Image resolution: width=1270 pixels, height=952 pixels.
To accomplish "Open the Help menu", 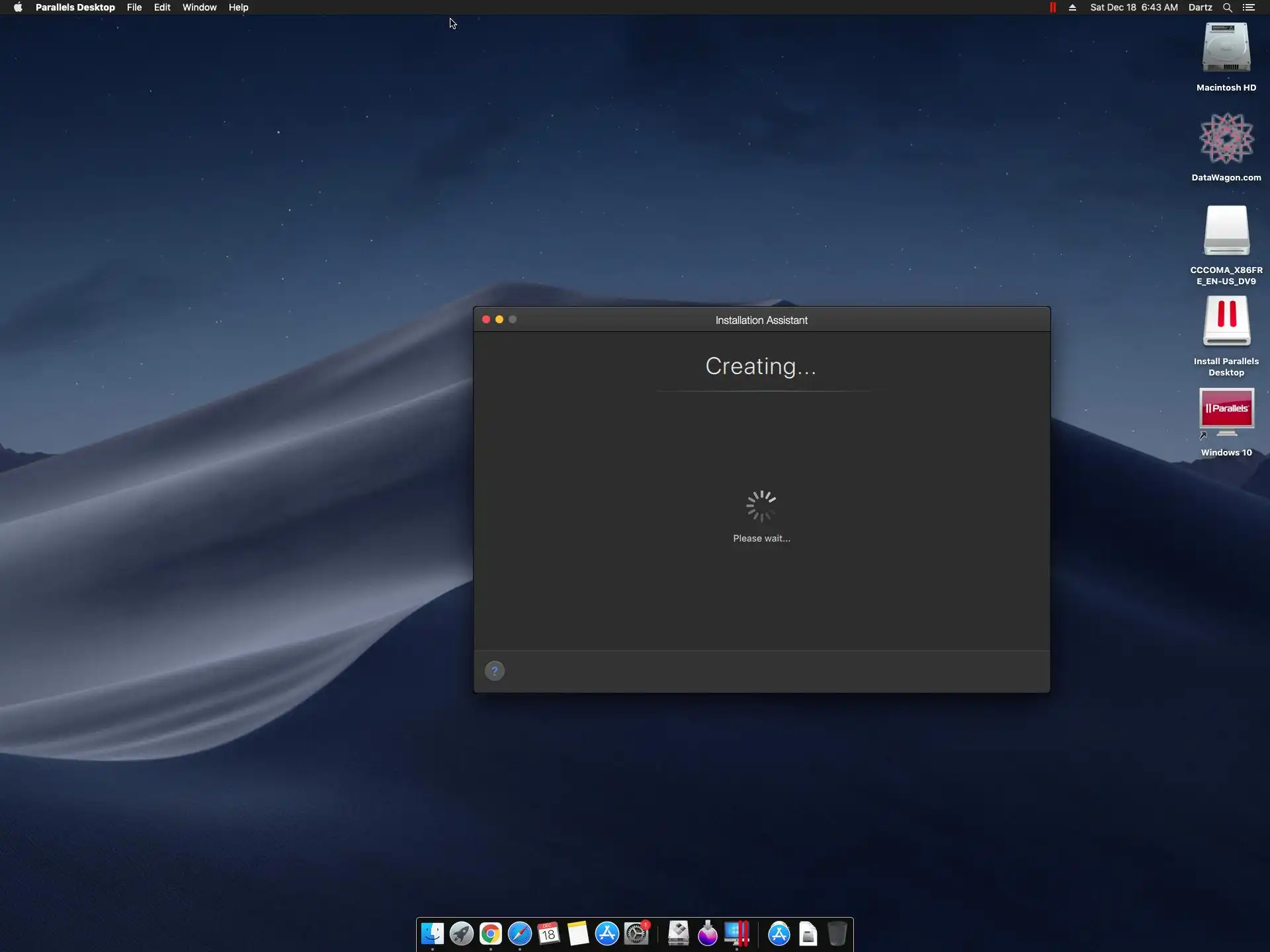I will 238,7.
